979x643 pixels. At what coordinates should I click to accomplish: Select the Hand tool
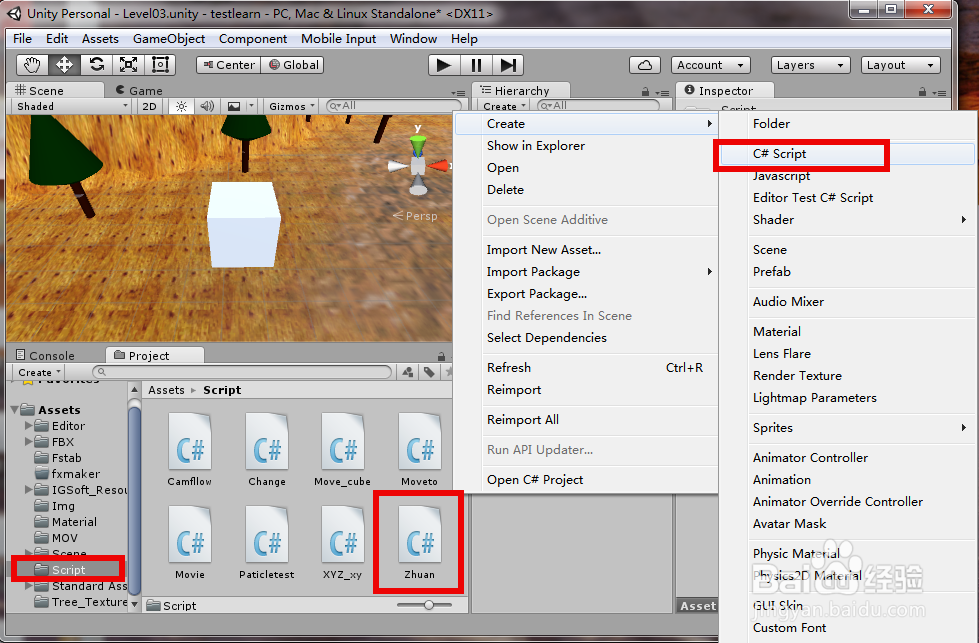[32, 65]
